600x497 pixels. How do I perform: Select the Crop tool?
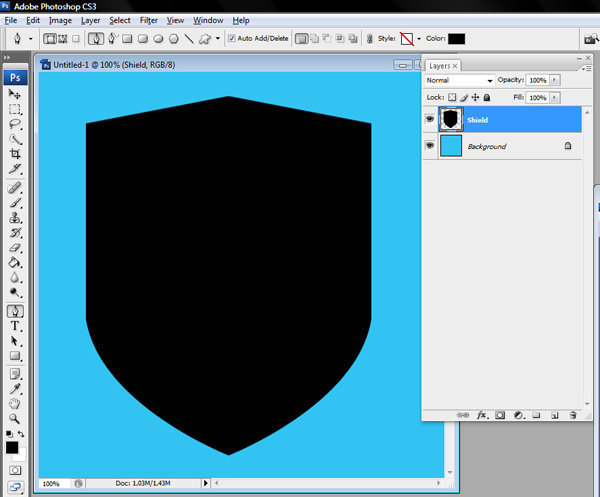coord(15,154)
